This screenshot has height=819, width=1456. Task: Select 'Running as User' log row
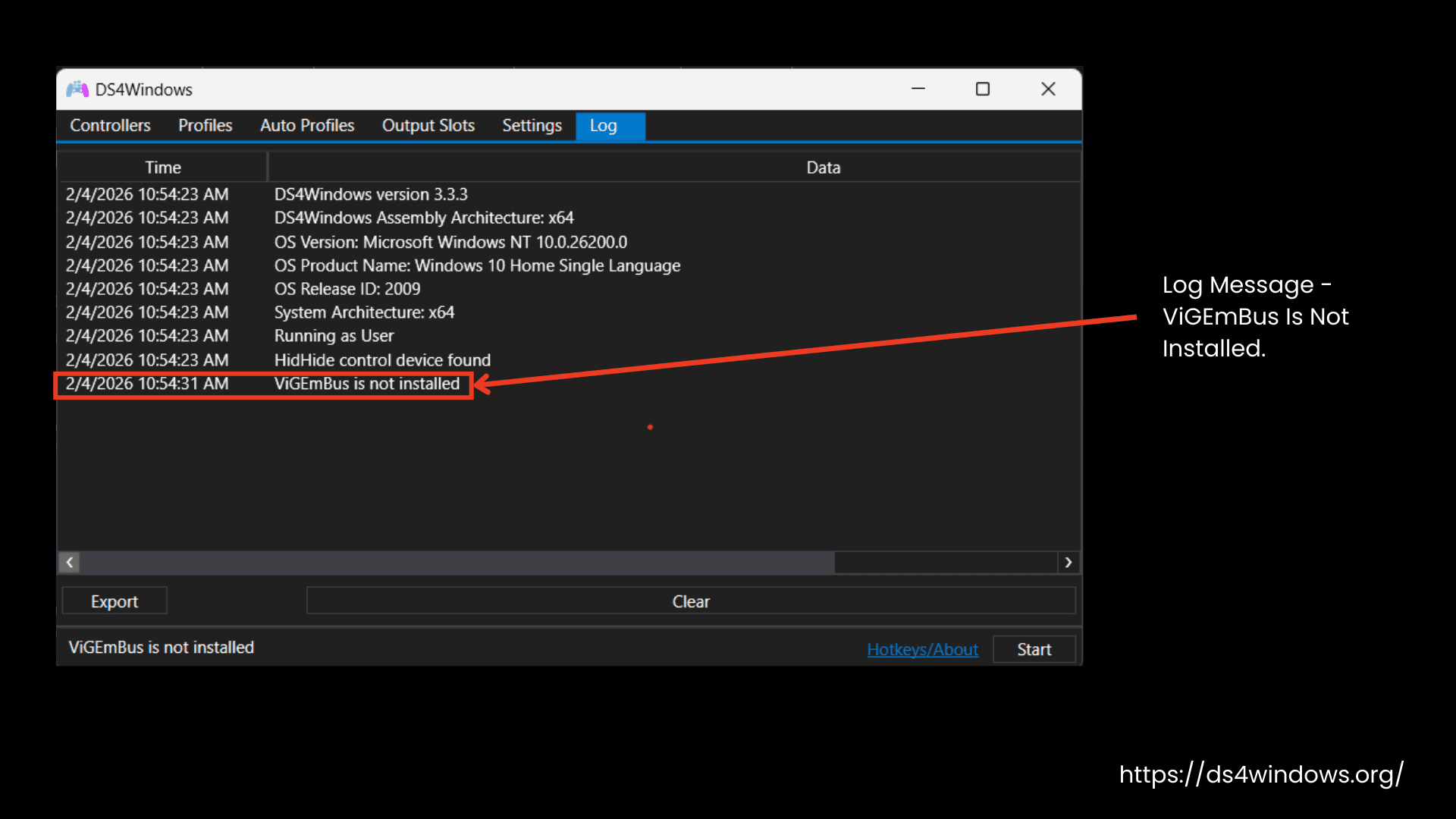569,336
